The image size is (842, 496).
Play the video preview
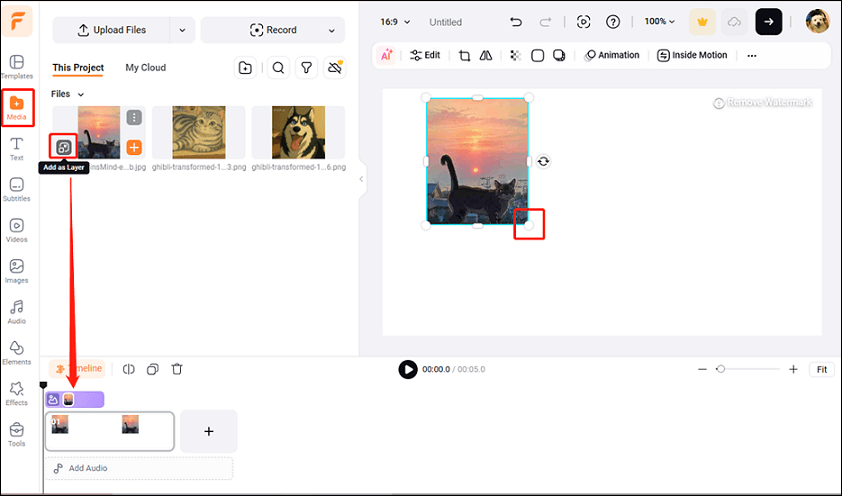tap(408, 369)
